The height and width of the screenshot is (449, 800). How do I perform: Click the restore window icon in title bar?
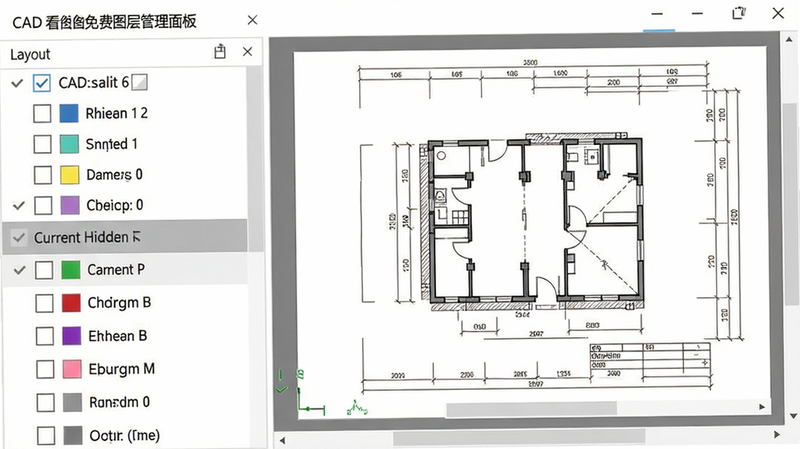click(x=738, y=13)
